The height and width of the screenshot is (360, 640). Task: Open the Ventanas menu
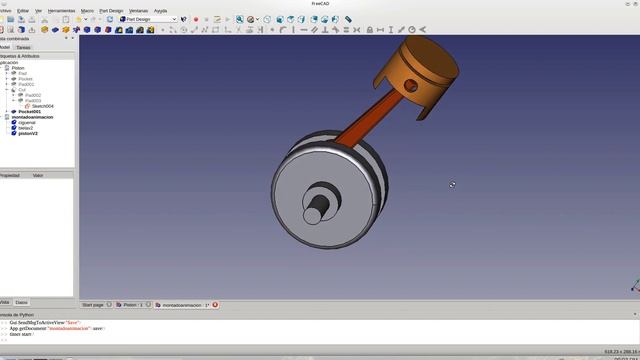(138, 11)
